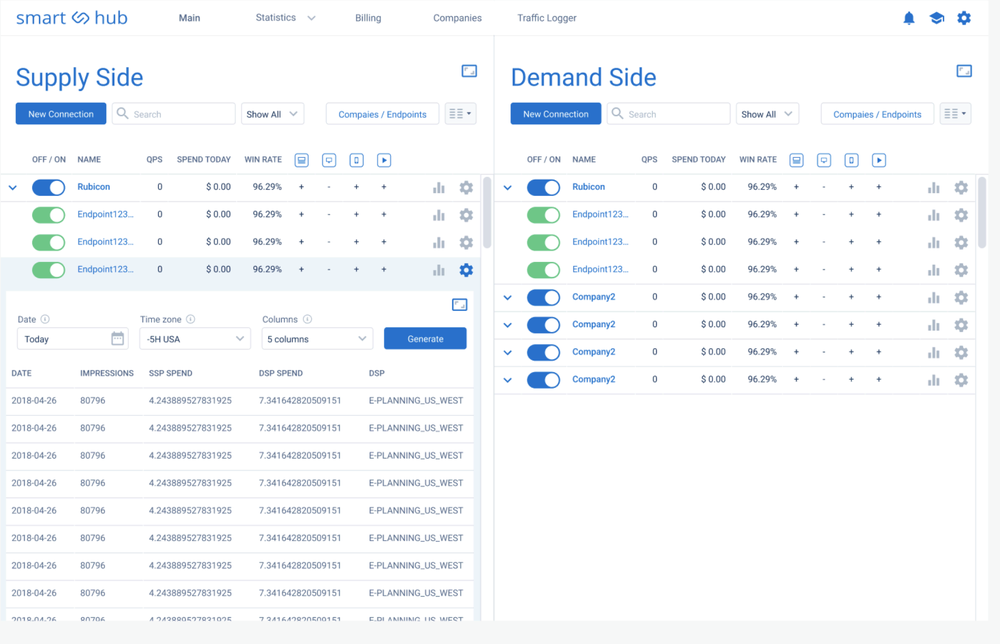Screen dimensions: 1000x644
Task: Click Supply Side Compaies / Endpoints button
Action: click(382, 114)
